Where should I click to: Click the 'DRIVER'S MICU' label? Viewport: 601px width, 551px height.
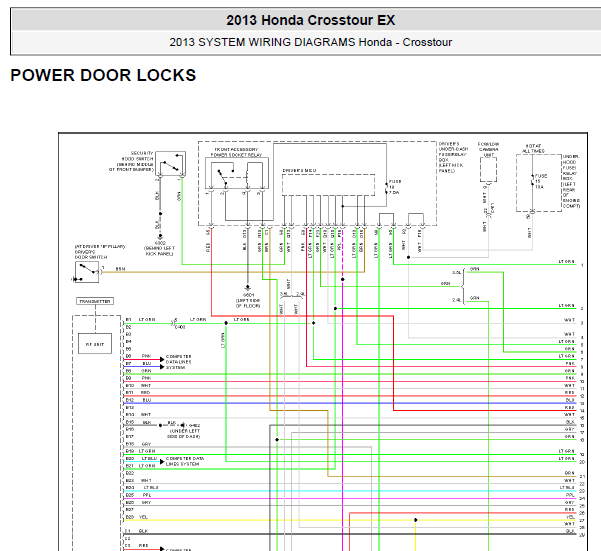299,171
